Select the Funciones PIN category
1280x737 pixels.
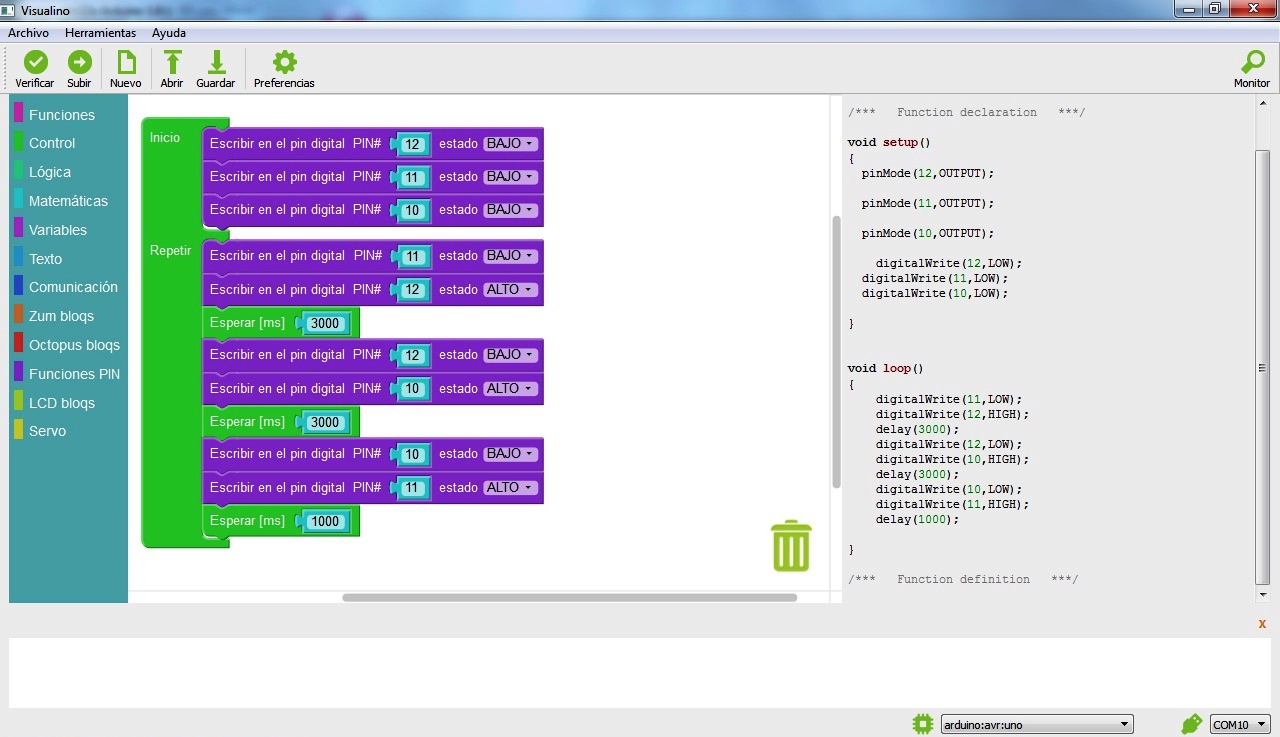(74, 374)
